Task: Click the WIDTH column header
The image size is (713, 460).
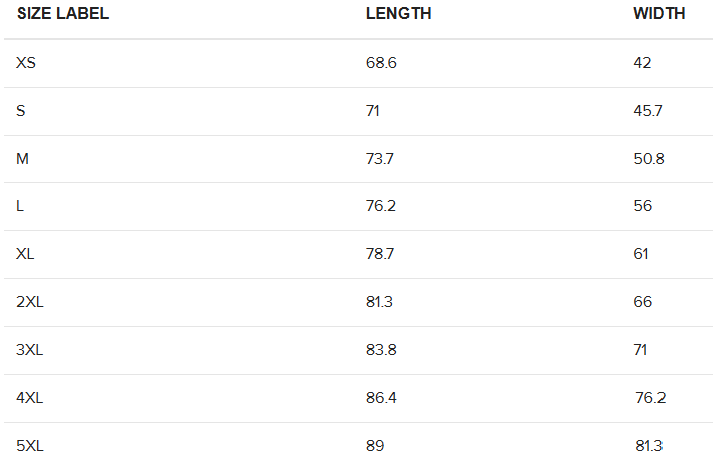Action: click(x=659, y=14)
